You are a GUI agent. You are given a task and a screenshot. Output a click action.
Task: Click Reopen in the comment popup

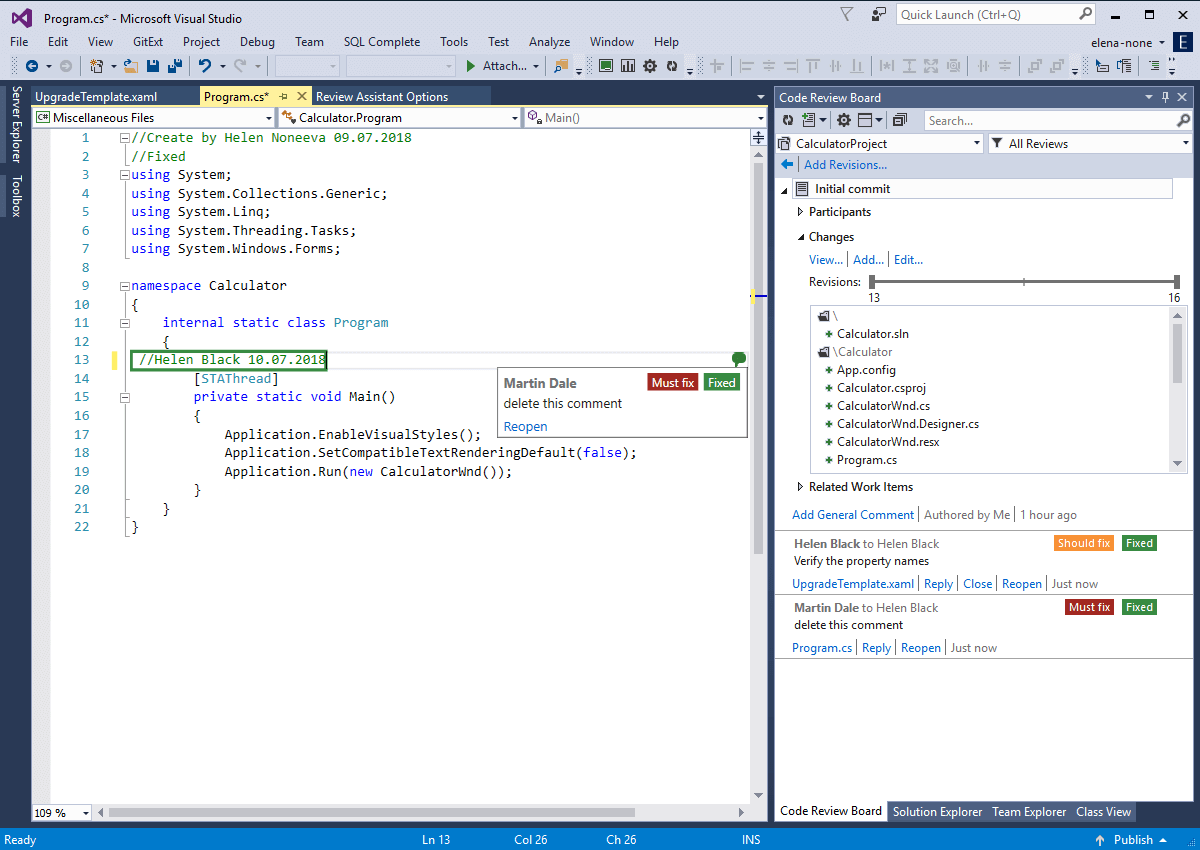click(x=525, y=427)
